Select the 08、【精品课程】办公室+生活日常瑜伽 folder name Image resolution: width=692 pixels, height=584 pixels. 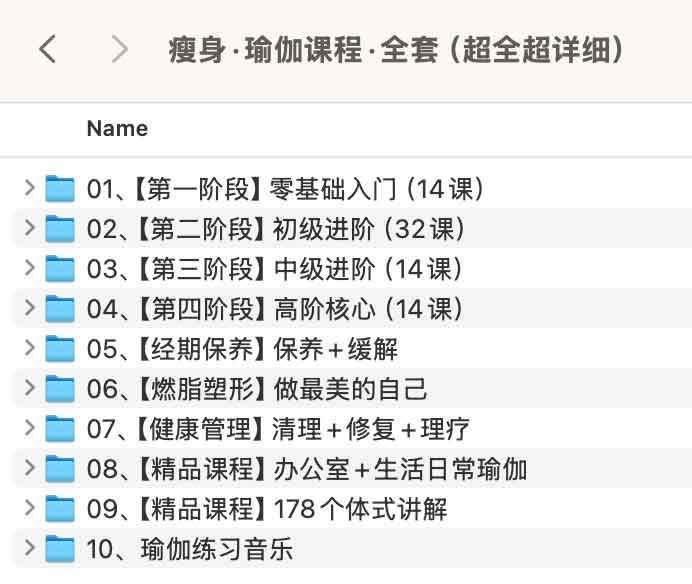[x=307, y=469]
